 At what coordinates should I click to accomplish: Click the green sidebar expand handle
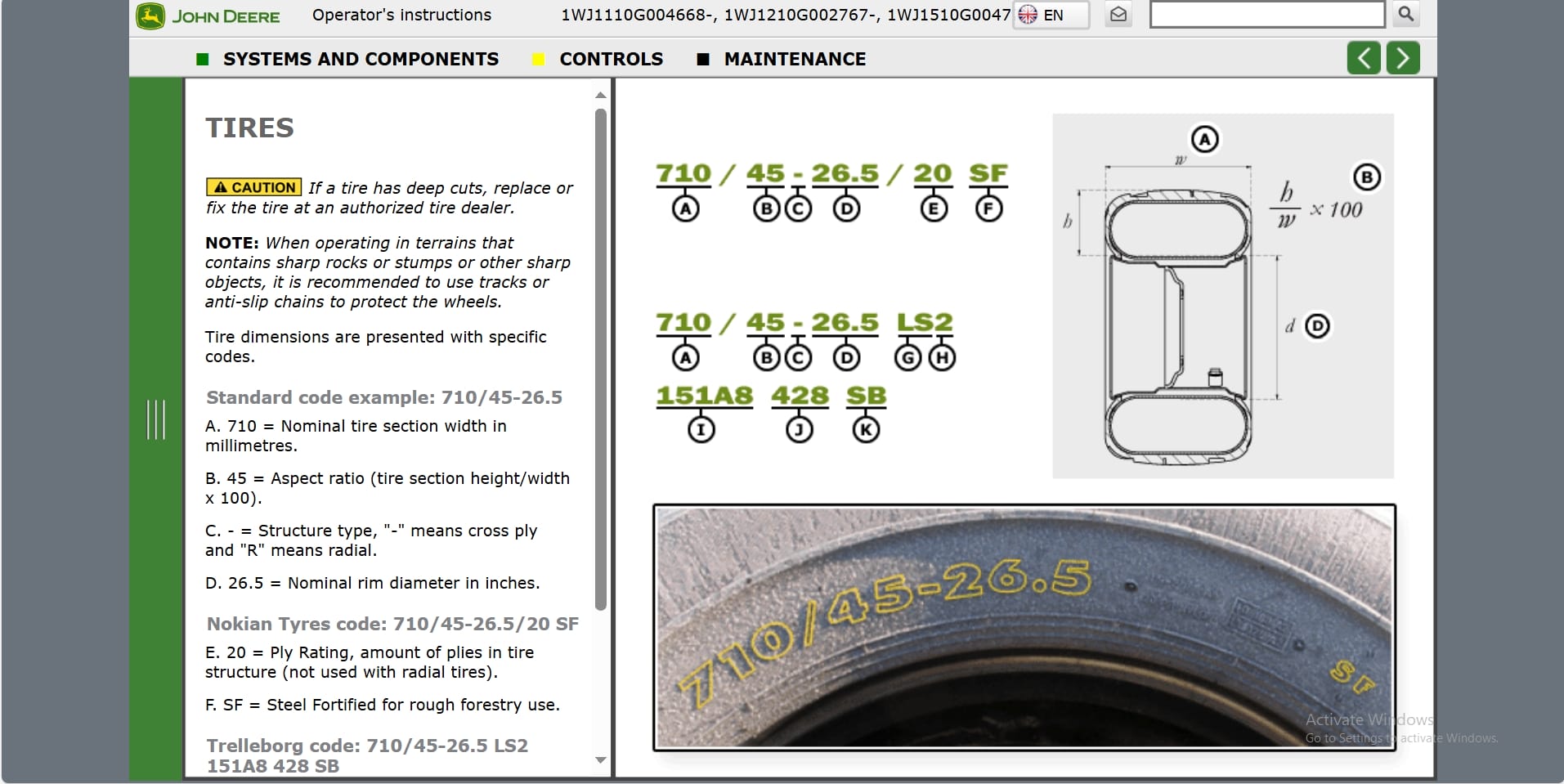[x=155, y=419]
